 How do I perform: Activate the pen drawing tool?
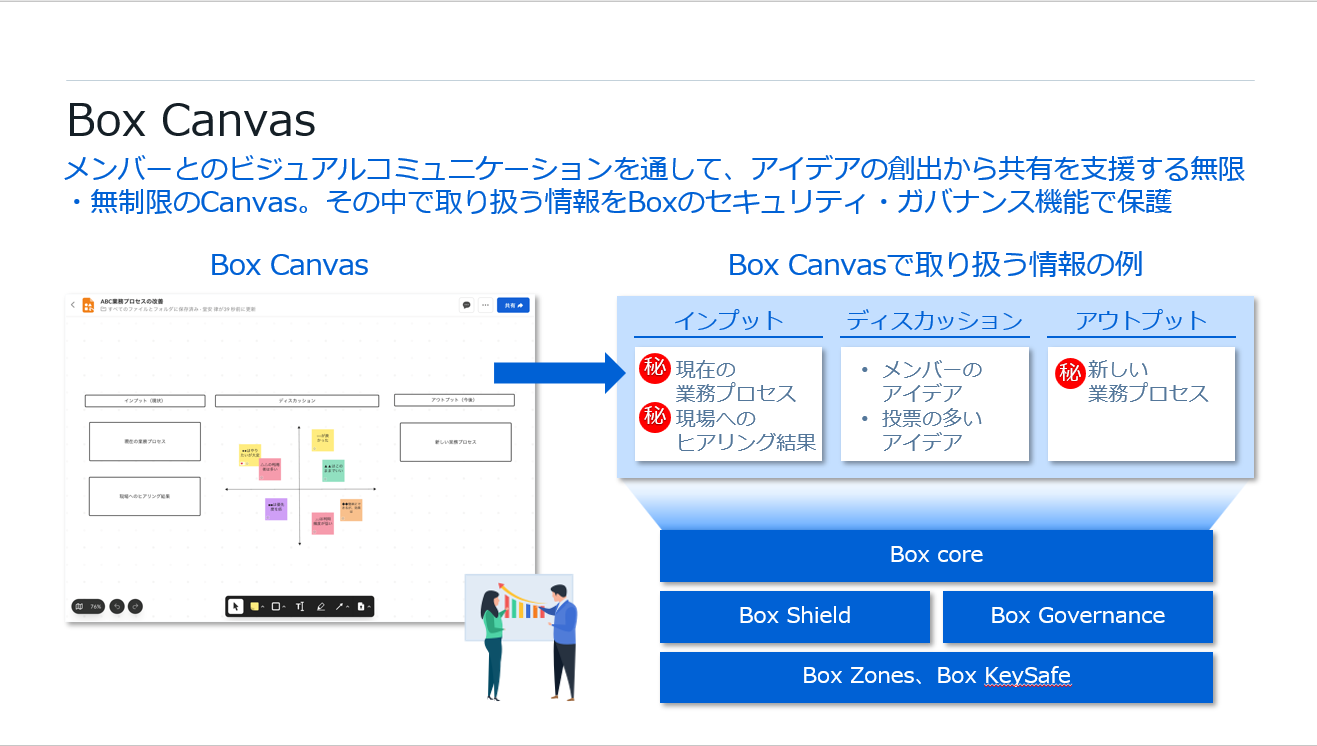322,606
